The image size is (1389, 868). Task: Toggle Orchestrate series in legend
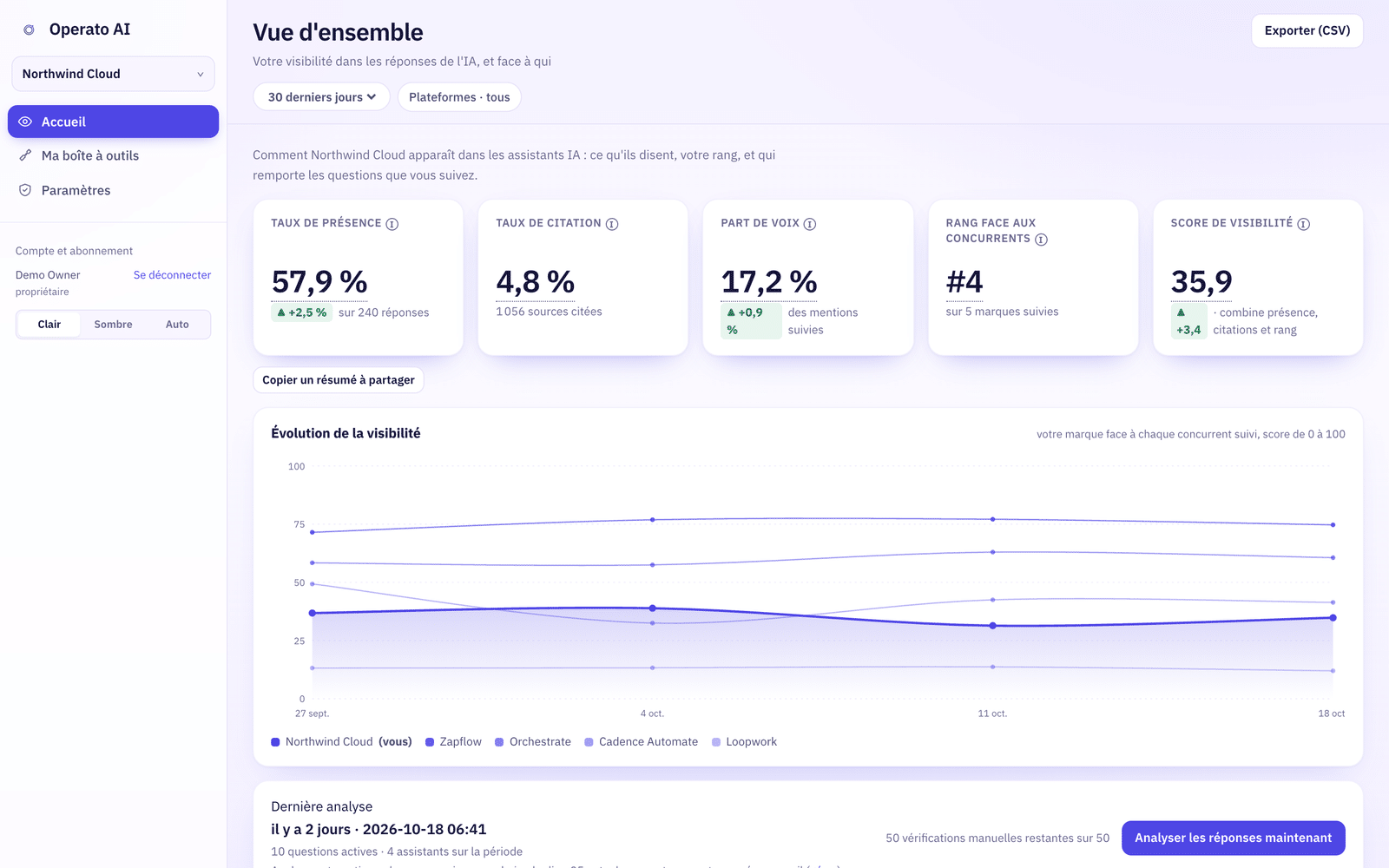[x=533, y=742]
